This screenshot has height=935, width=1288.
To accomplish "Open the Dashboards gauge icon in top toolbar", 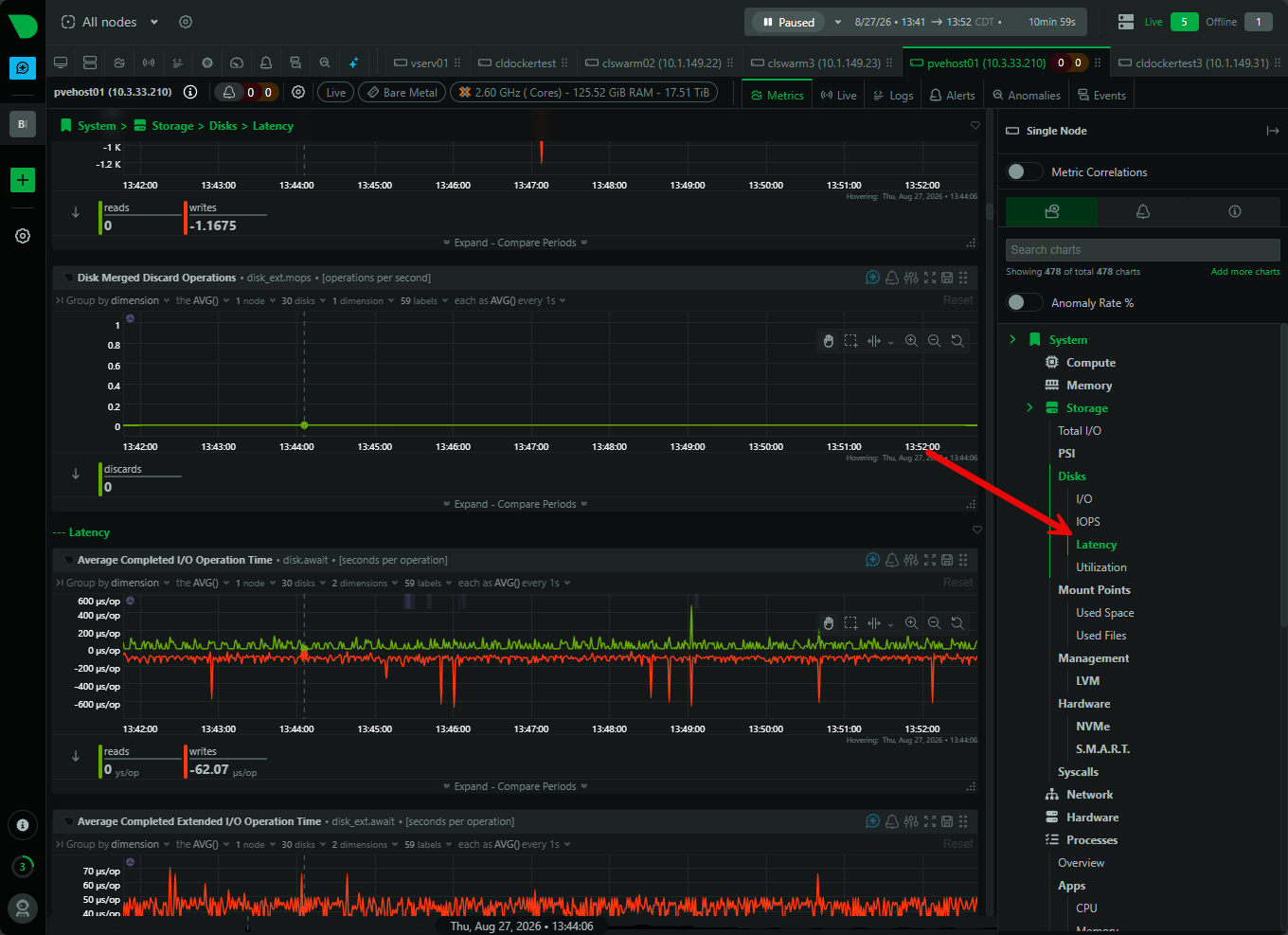I will 237,63.
